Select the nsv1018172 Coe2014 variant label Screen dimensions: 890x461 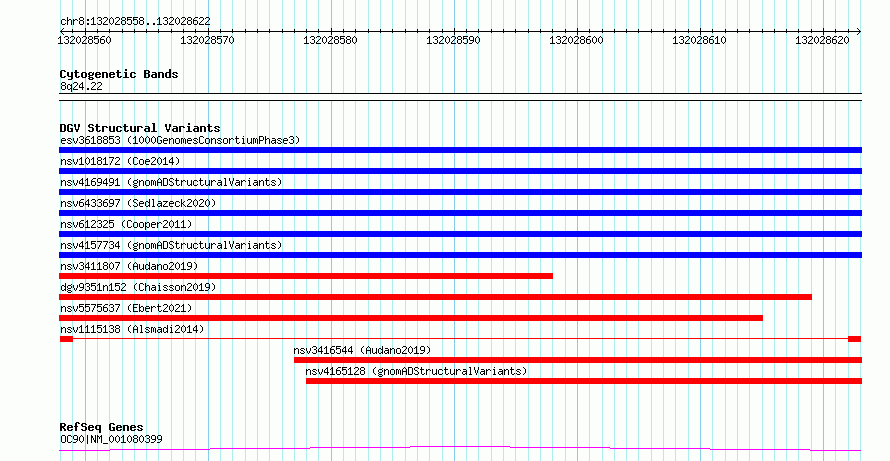(x=120, y=161)
